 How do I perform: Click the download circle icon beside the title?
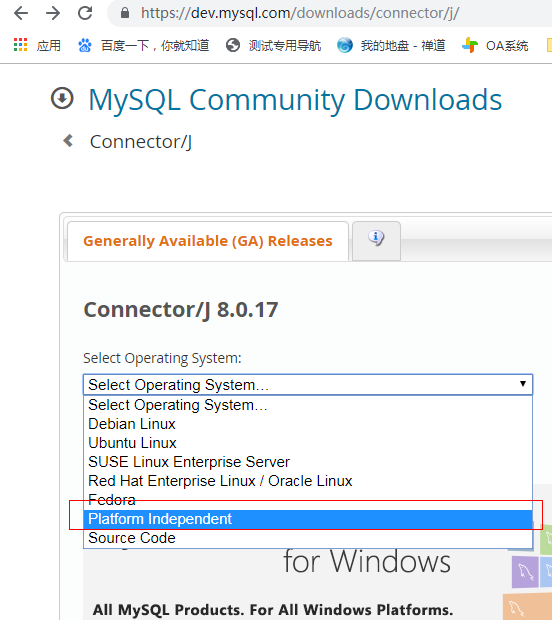point(62,98)
